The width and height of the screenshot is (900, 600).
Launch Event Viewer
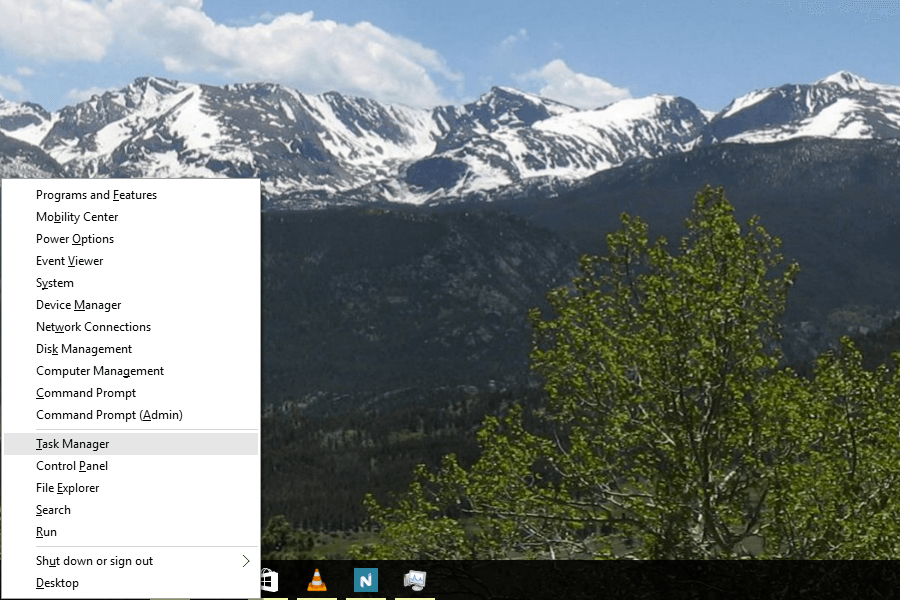point(131,261)
